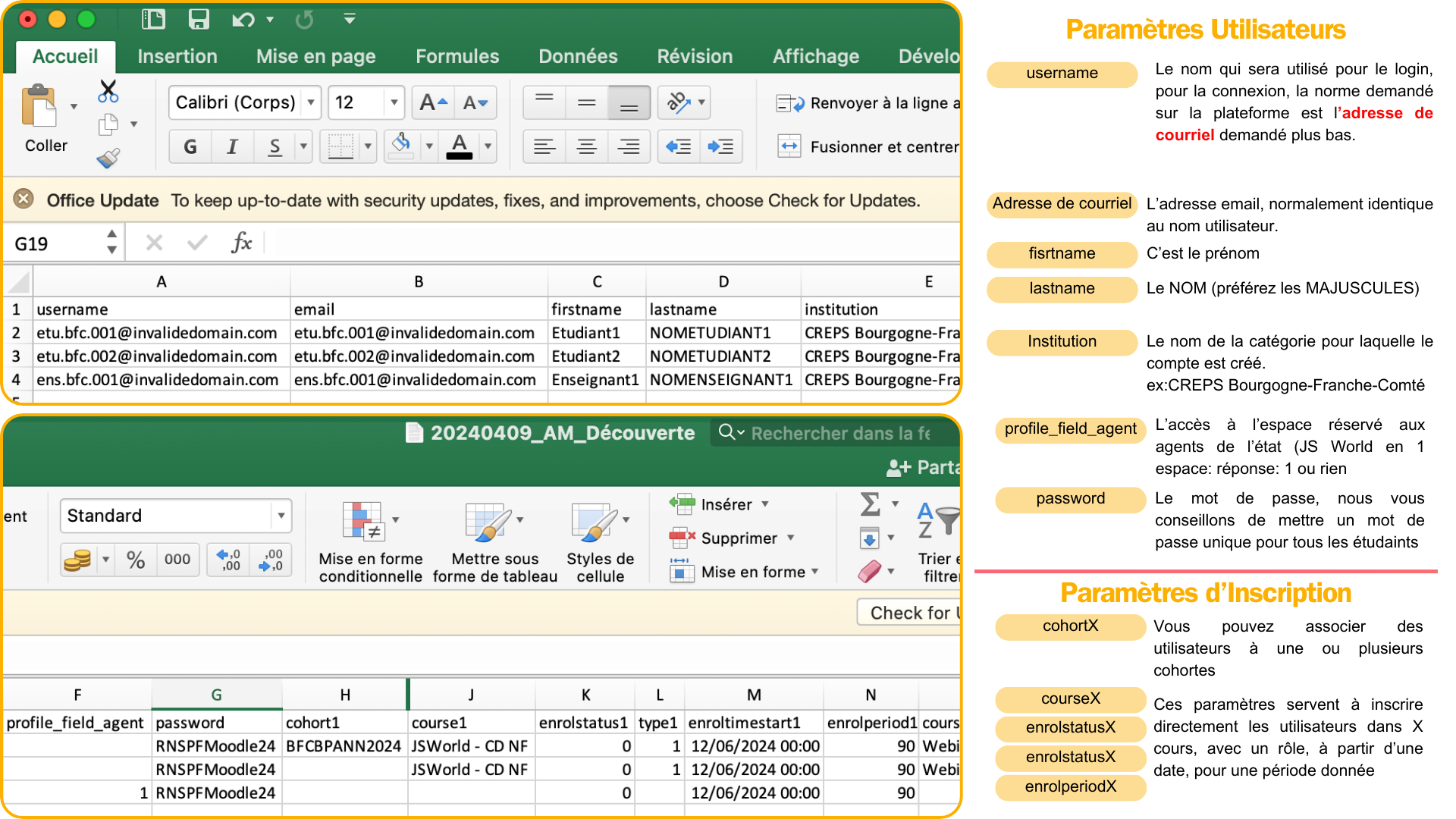Click the Format Painter brush icon
Image resolution: width=1456 pixels, height=819 pixels.
tap(108, 158)
